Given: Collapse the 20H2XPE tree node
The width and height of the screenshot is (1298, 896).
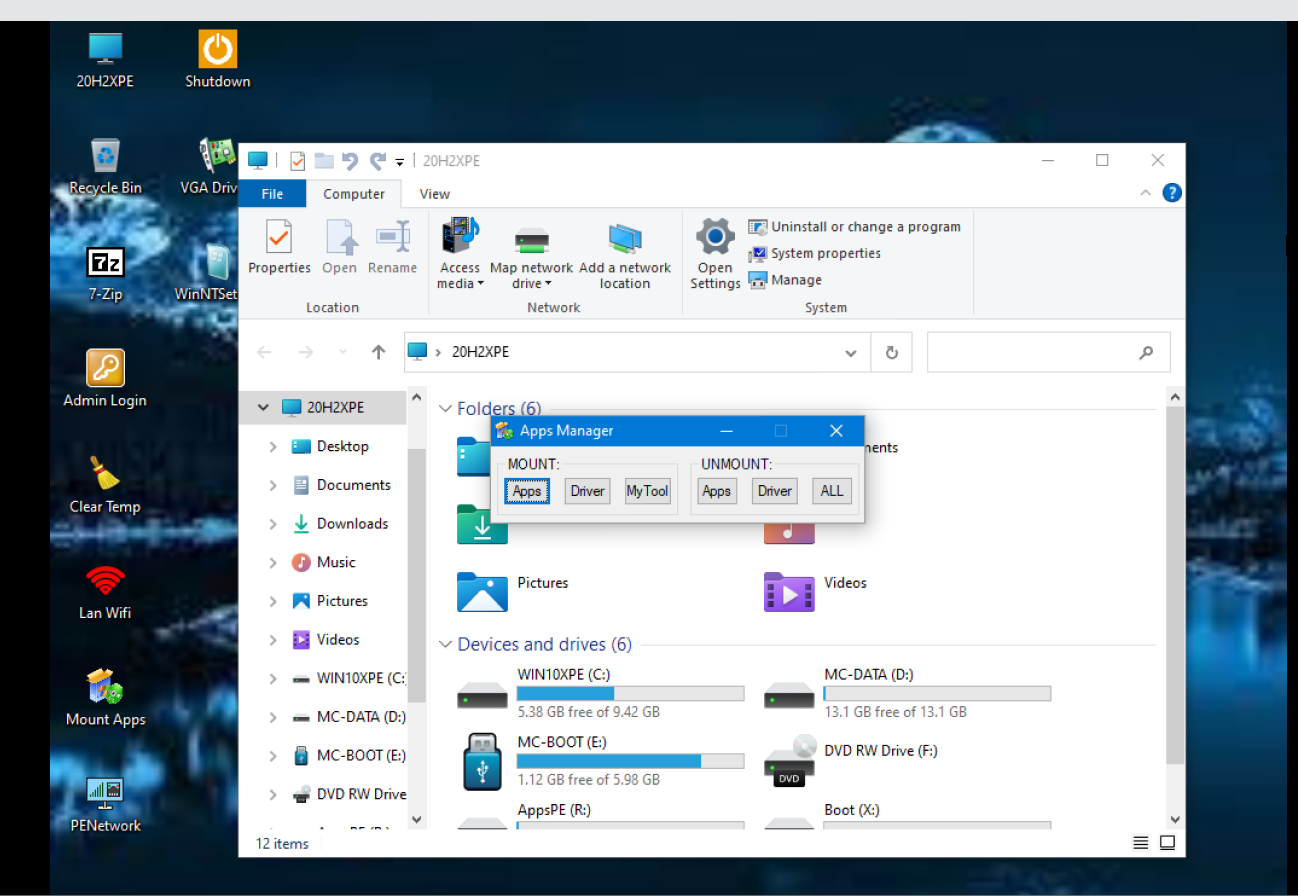Looking at the screenshot, I should pyautogui.click(x=263, y=407).
